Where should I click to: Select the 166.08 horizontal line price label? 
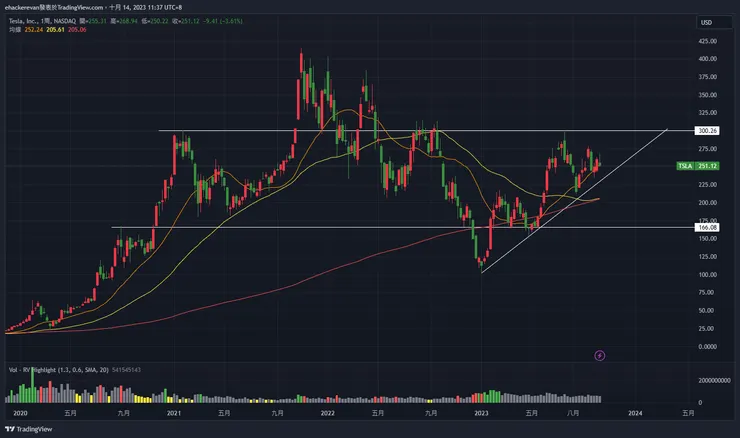[x=707, y=227]
